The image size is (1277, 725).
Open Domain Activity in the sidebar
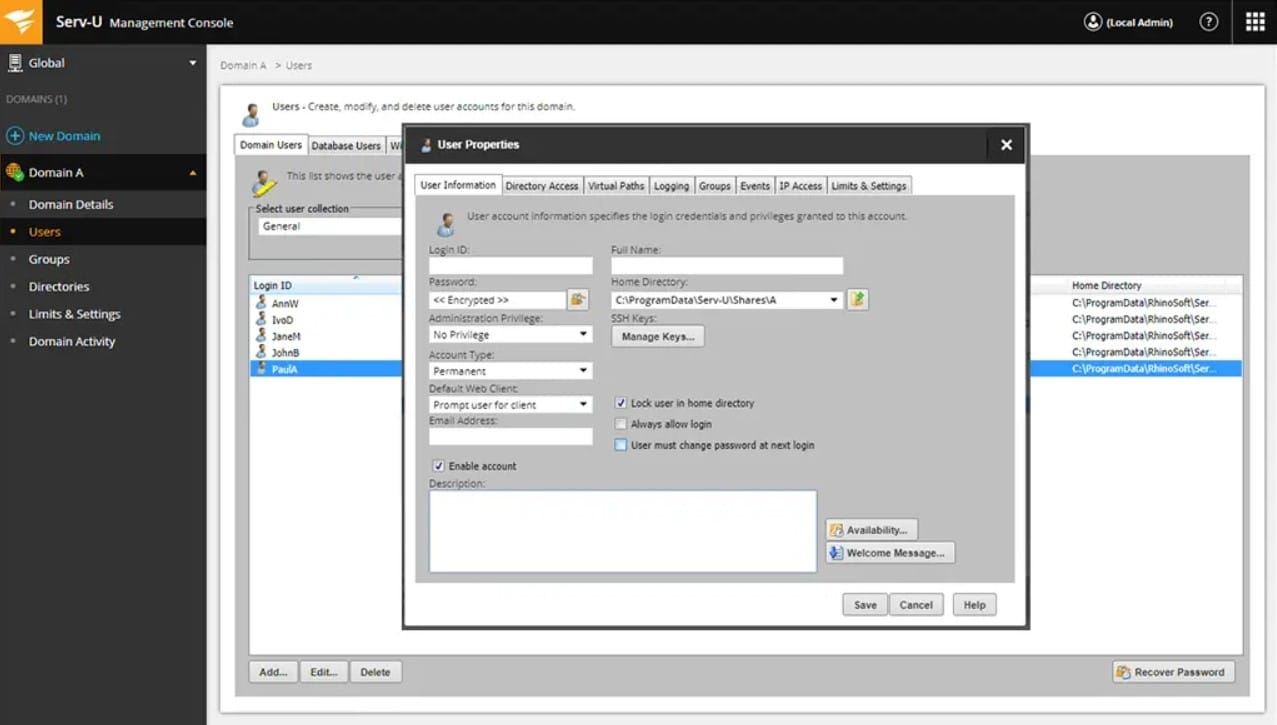72,342
